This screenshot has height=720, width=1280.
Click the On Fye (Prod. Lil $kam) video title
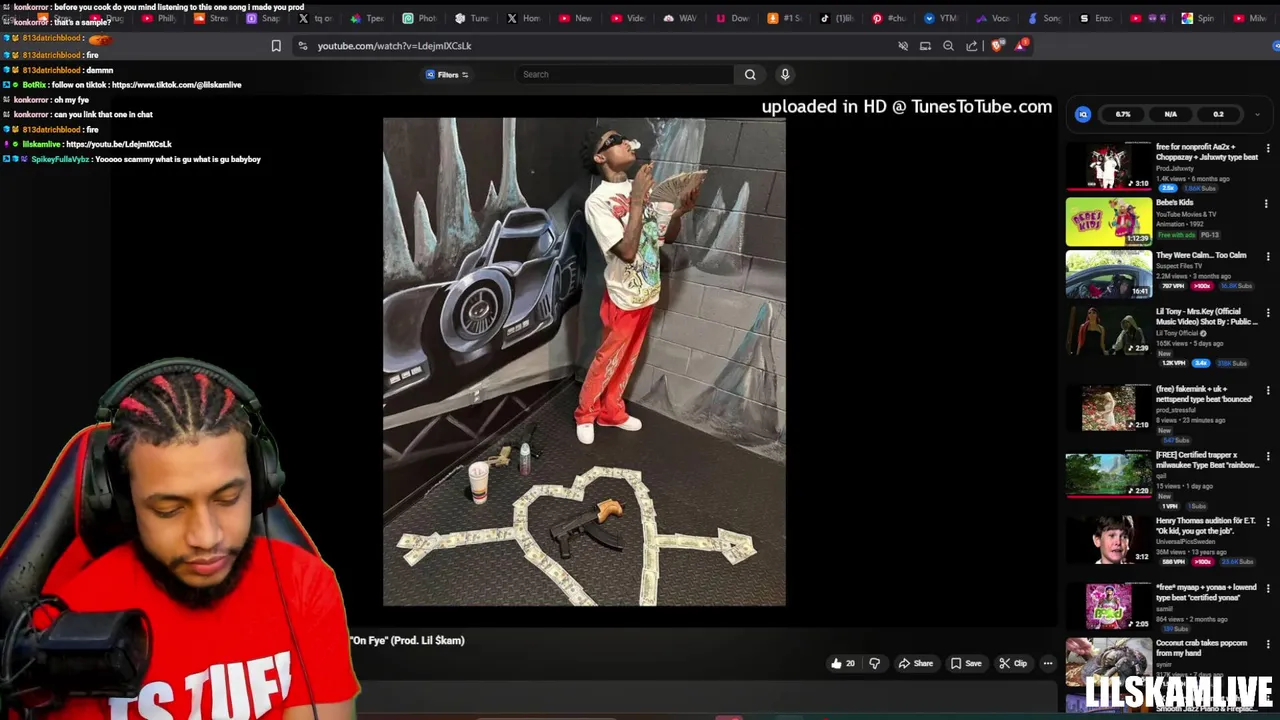[407, 640]
